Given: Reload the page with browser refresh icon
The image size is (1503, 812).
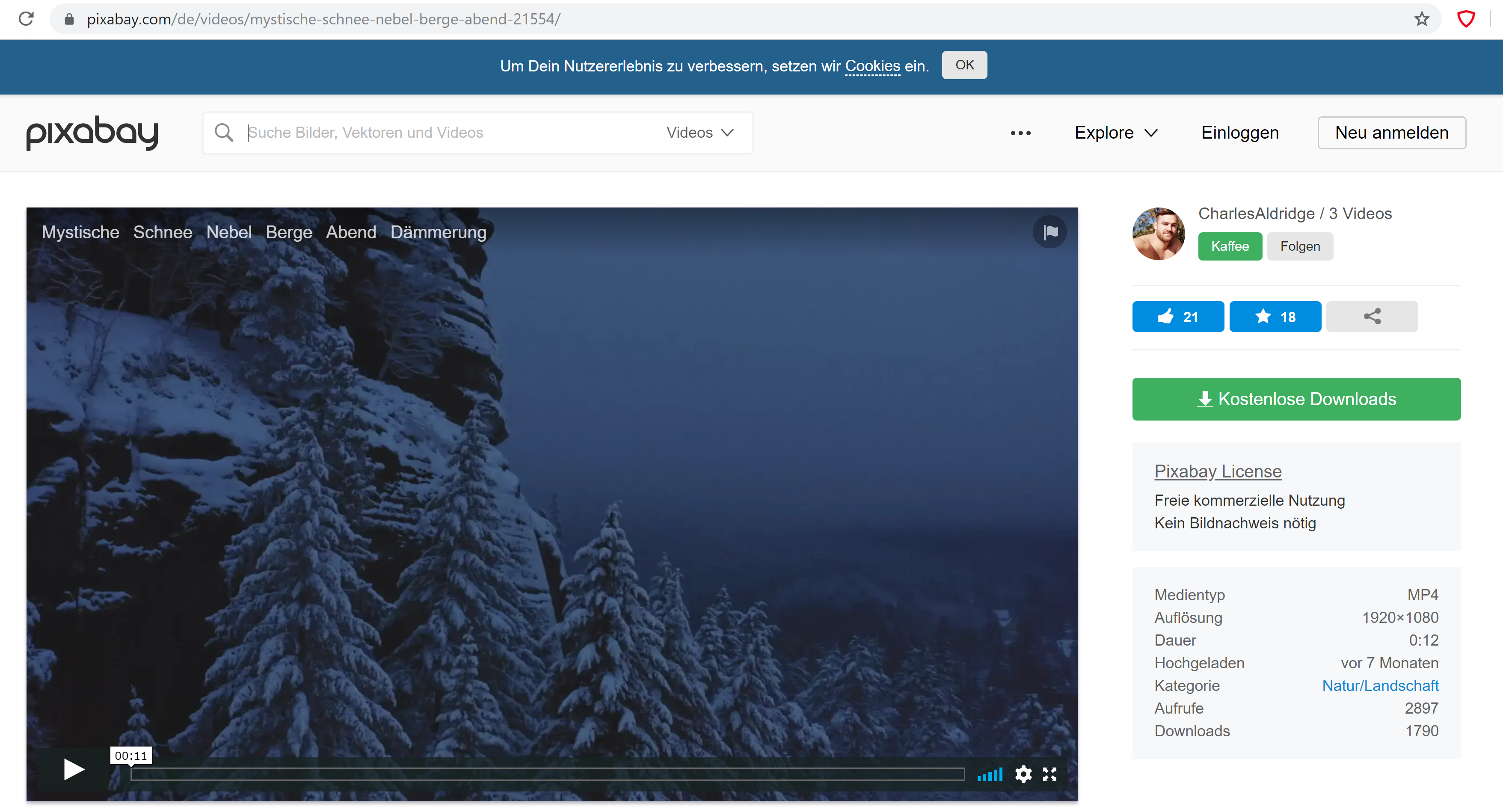Looking at the screenshot, I should (26, 19).
